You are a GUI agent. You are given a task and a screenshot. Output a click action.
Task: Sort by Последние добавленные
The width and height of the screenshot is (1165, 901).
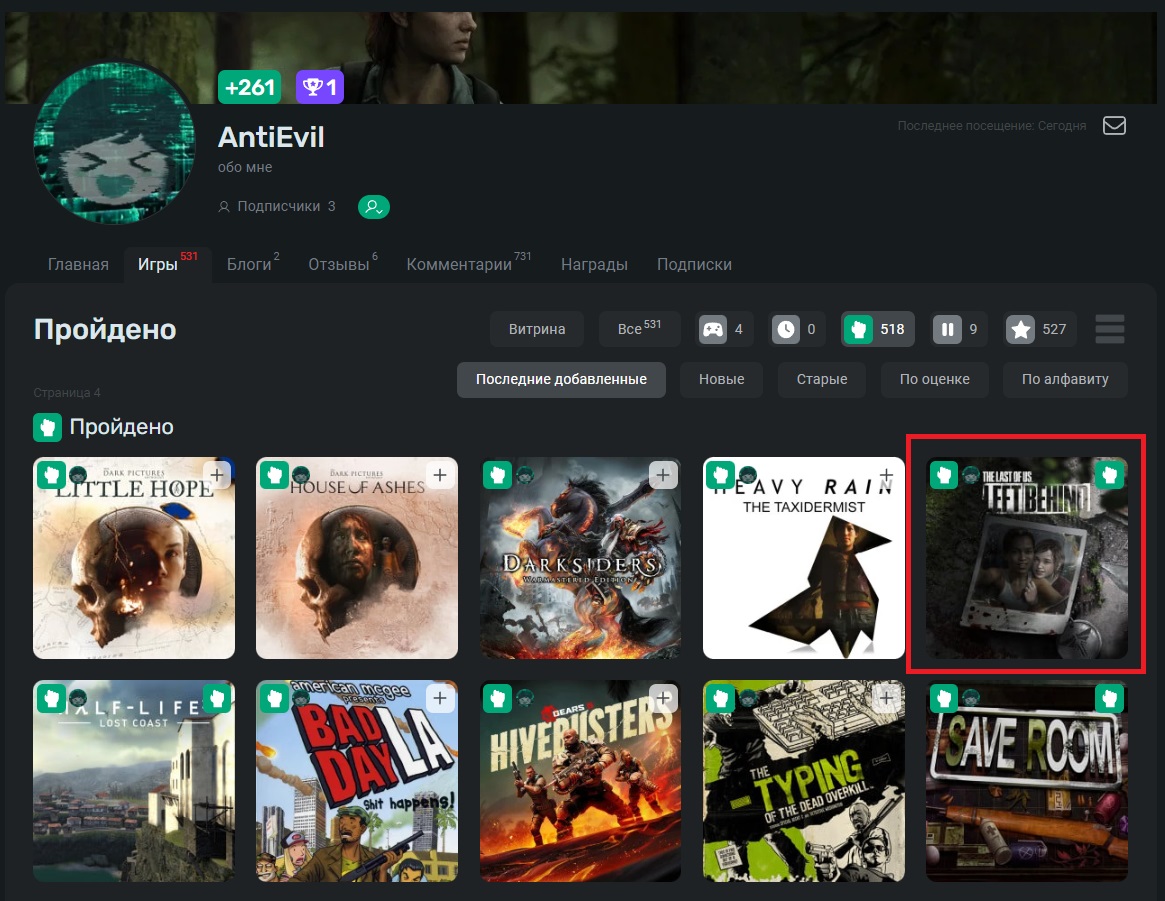561,380
